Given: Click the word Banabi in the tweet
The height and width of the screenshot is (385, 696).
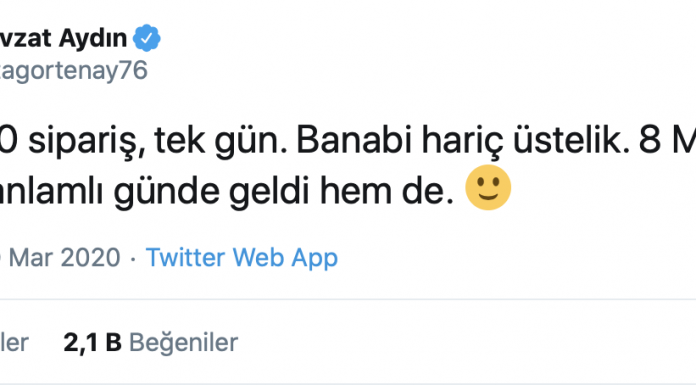Looking at the screenshot, I should click(354, 141).
